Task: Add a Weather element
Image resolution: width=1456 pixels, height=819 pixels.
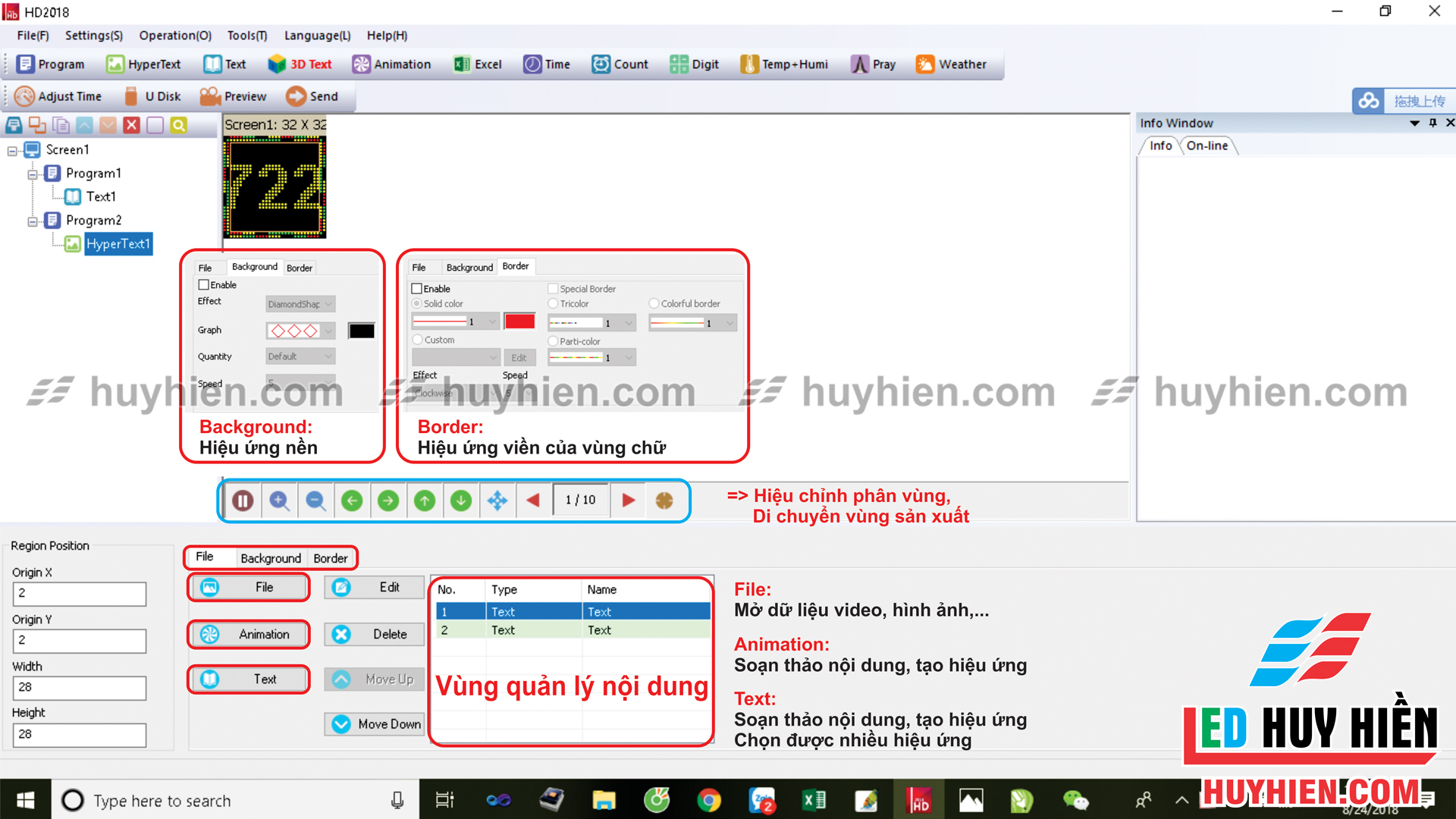Action: click(x=952, y=64)
